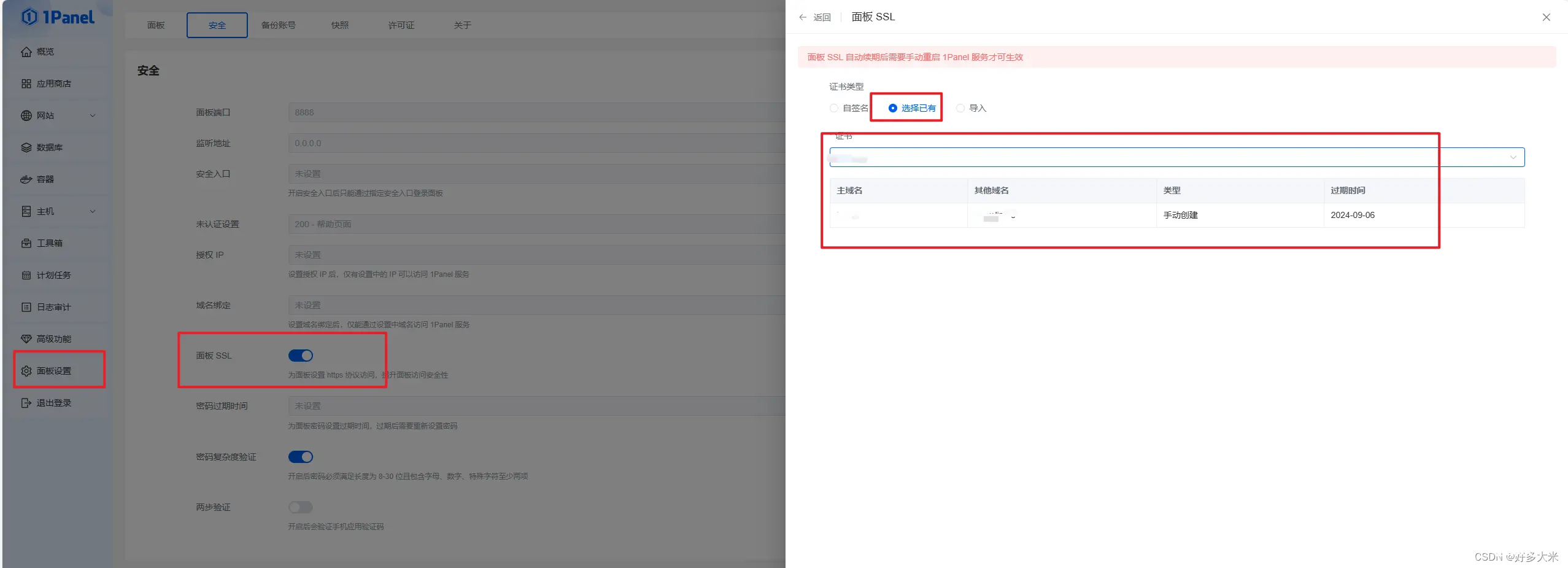The width and height of the screenshot is (1568, 568).
Task: Open the 高级功能 sidebar item
Action: point(56,339)
